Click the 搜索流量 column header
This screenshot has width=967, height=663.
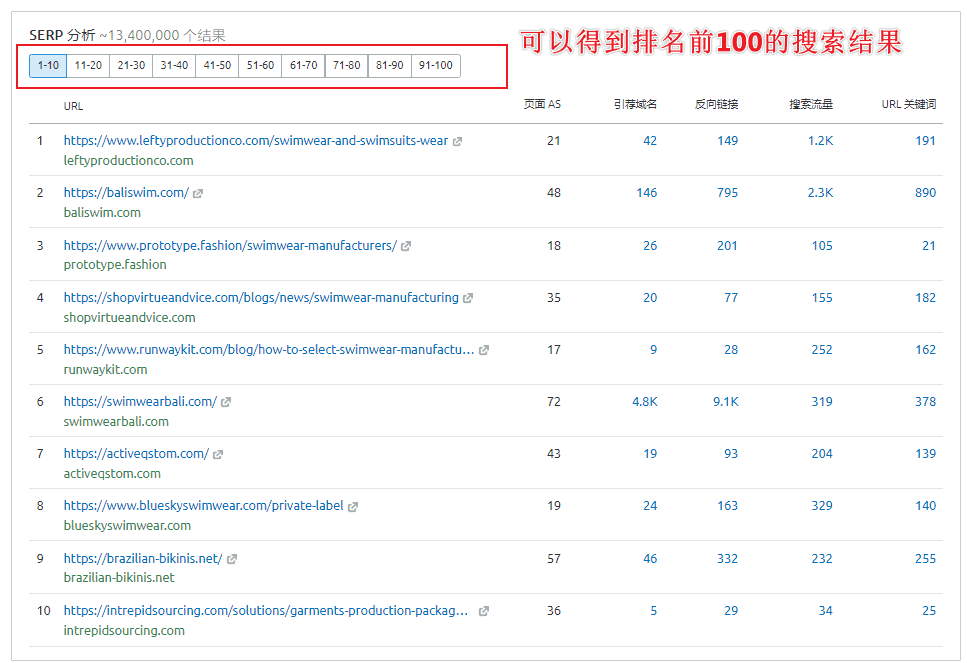point(810,104)
